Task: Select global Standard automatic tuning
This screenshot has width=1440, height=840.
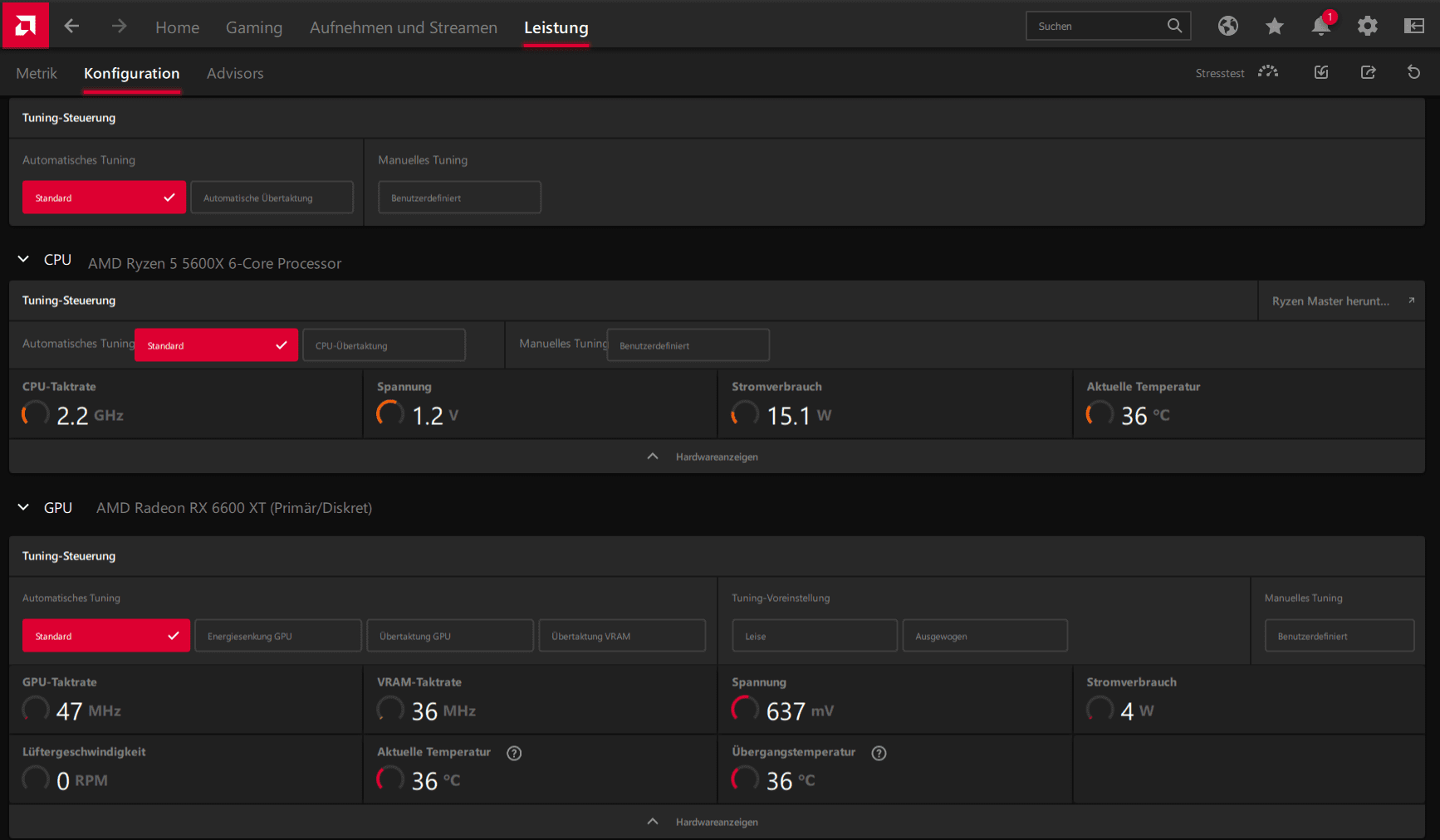Action: pyautogui.click(x=104, y=198)
